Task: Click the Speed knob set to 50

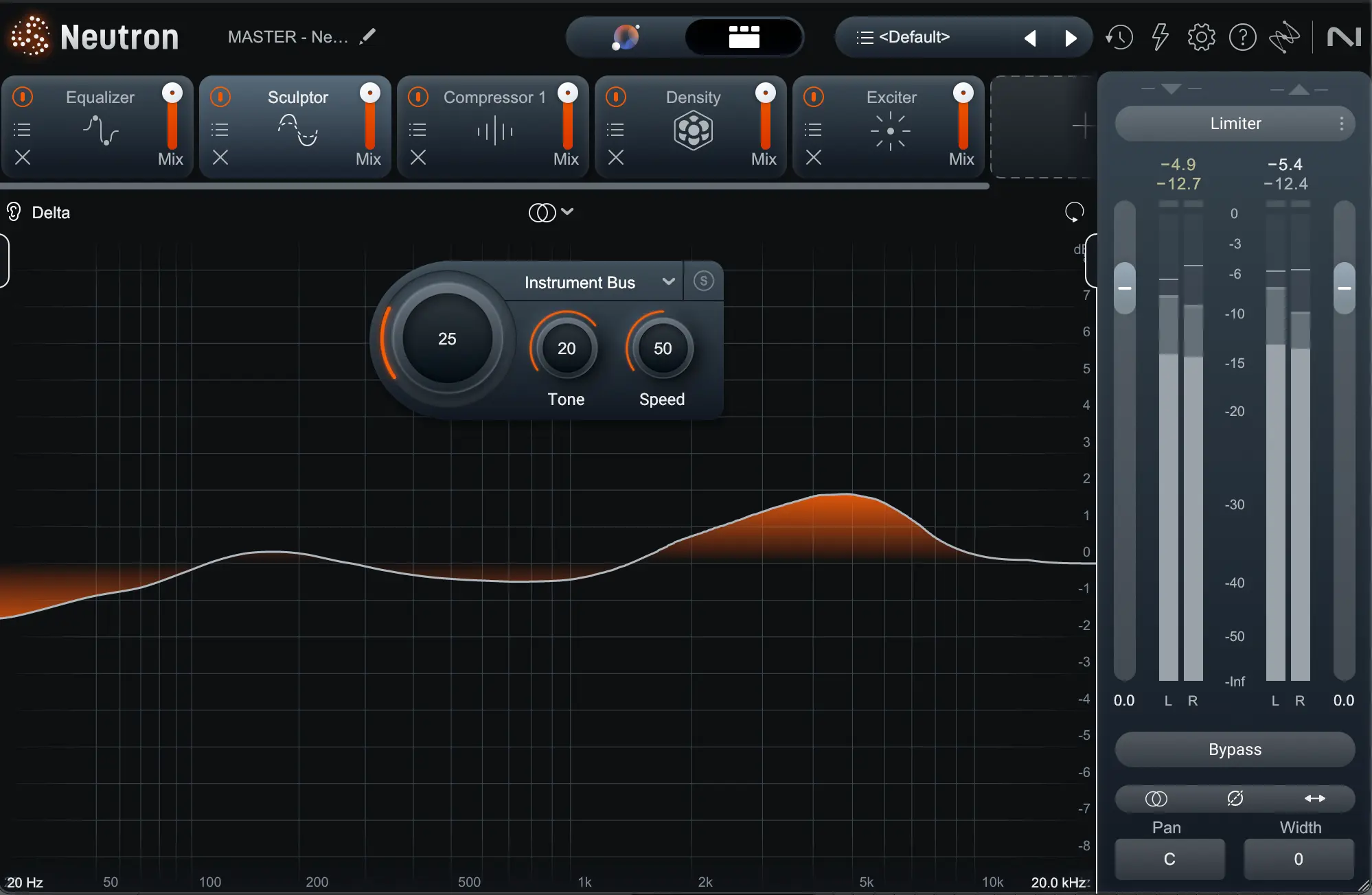Action: [x=663, y=348]
